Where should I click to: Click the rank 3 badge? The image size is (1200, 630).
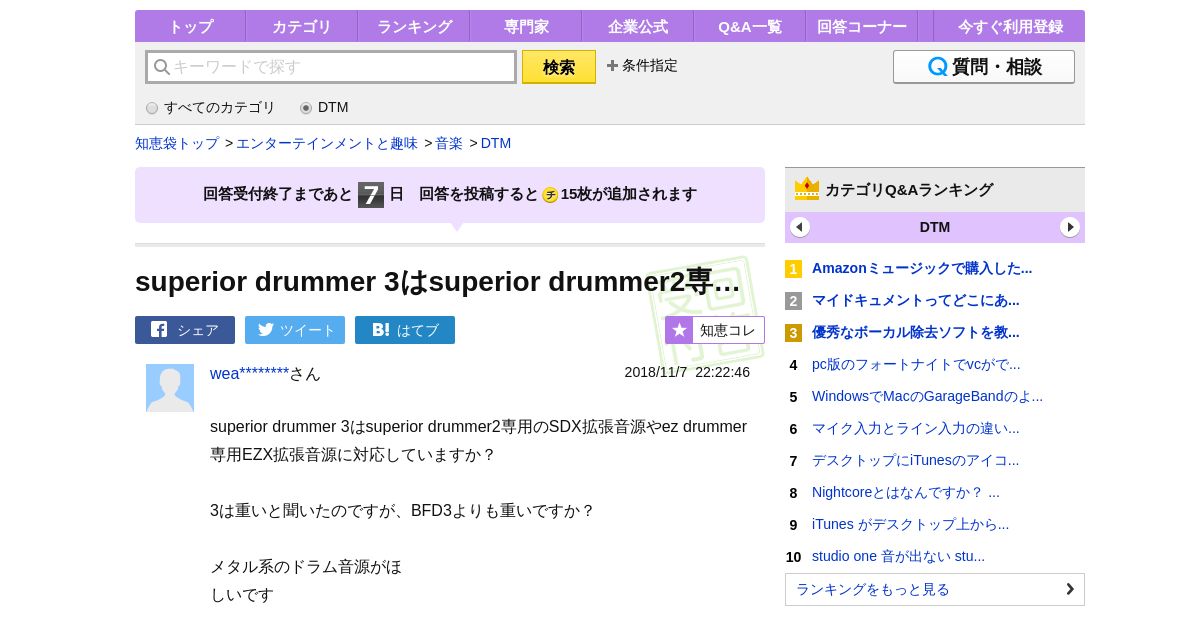[793, 333]
